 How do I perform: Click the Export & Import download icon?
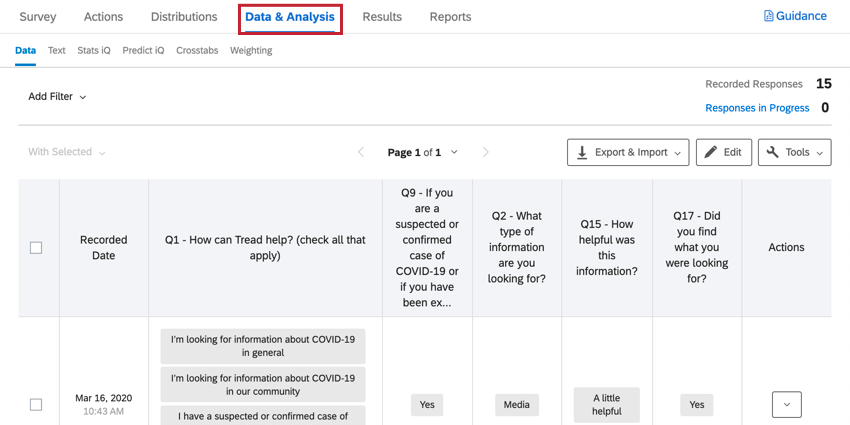coord(582,152)
